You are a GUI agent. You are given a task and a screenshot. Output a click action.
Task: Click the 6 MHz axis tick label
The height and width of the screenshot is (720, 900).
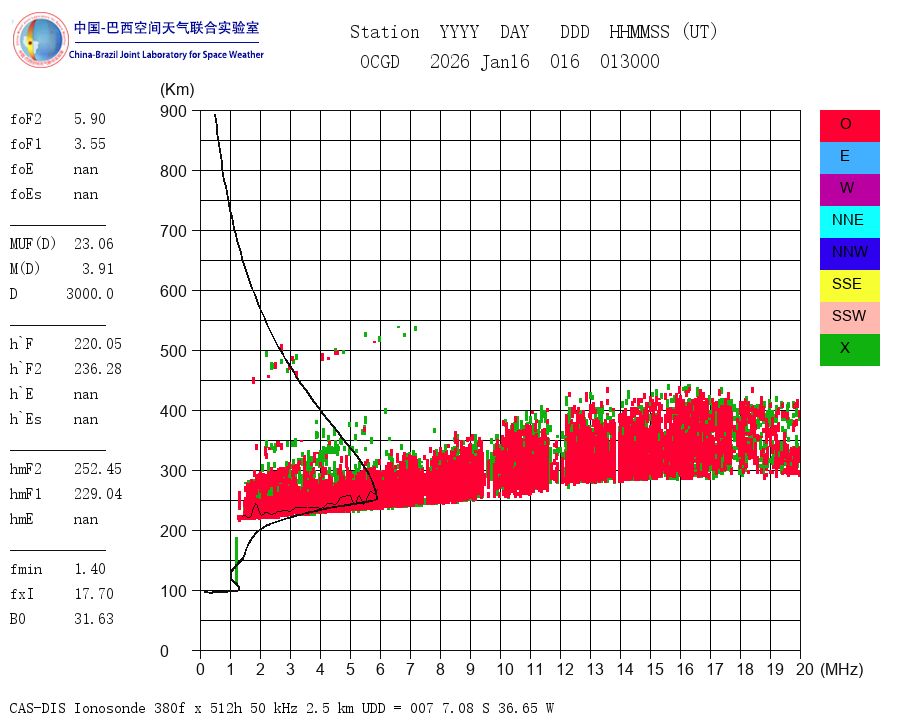(380, 669)
